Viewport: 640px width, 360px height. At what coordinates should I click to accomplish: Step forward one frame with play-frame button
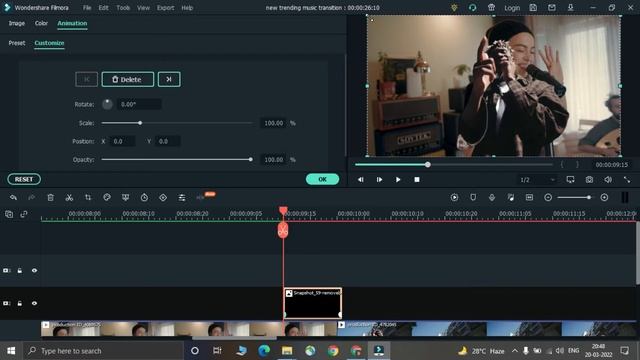[379, 180]
